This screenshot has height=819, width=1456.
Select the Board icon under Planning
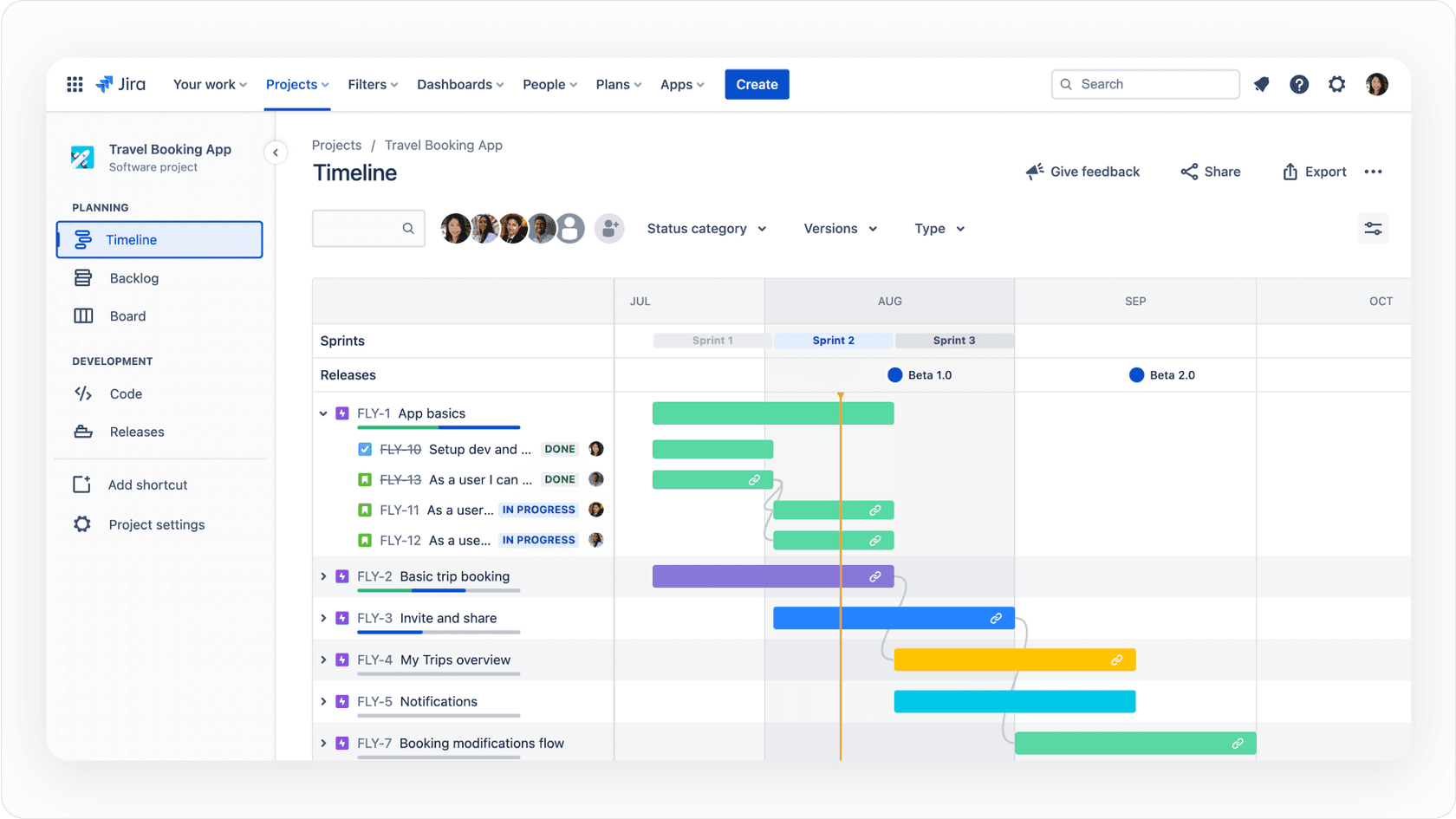[82, 315]
